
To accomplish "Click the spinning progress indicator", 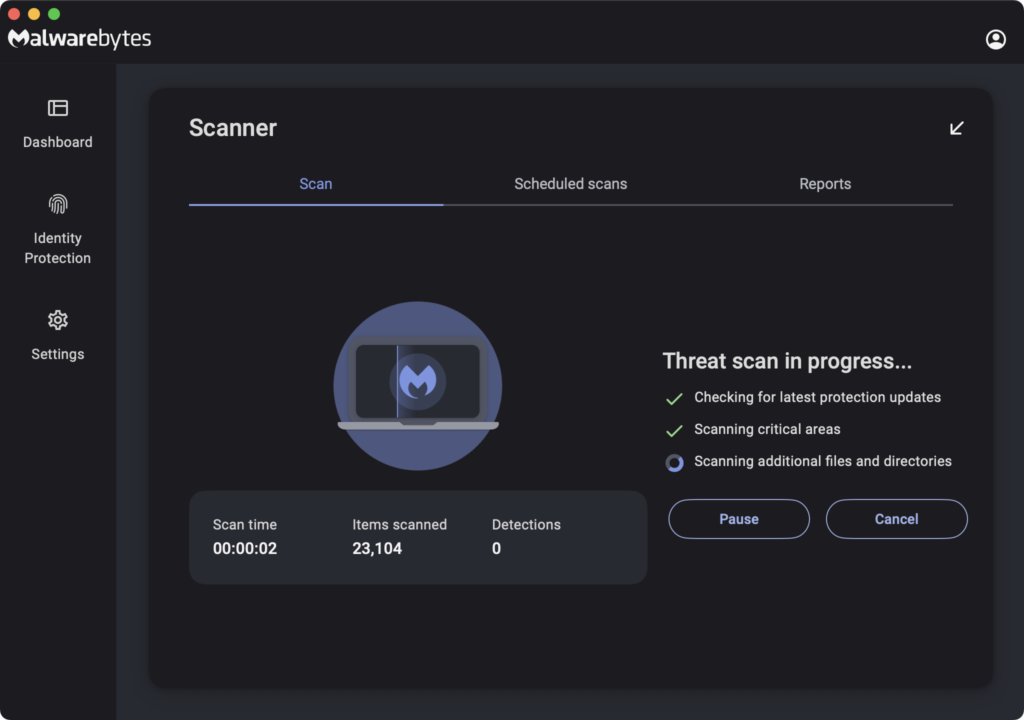I will coord(675,462).
